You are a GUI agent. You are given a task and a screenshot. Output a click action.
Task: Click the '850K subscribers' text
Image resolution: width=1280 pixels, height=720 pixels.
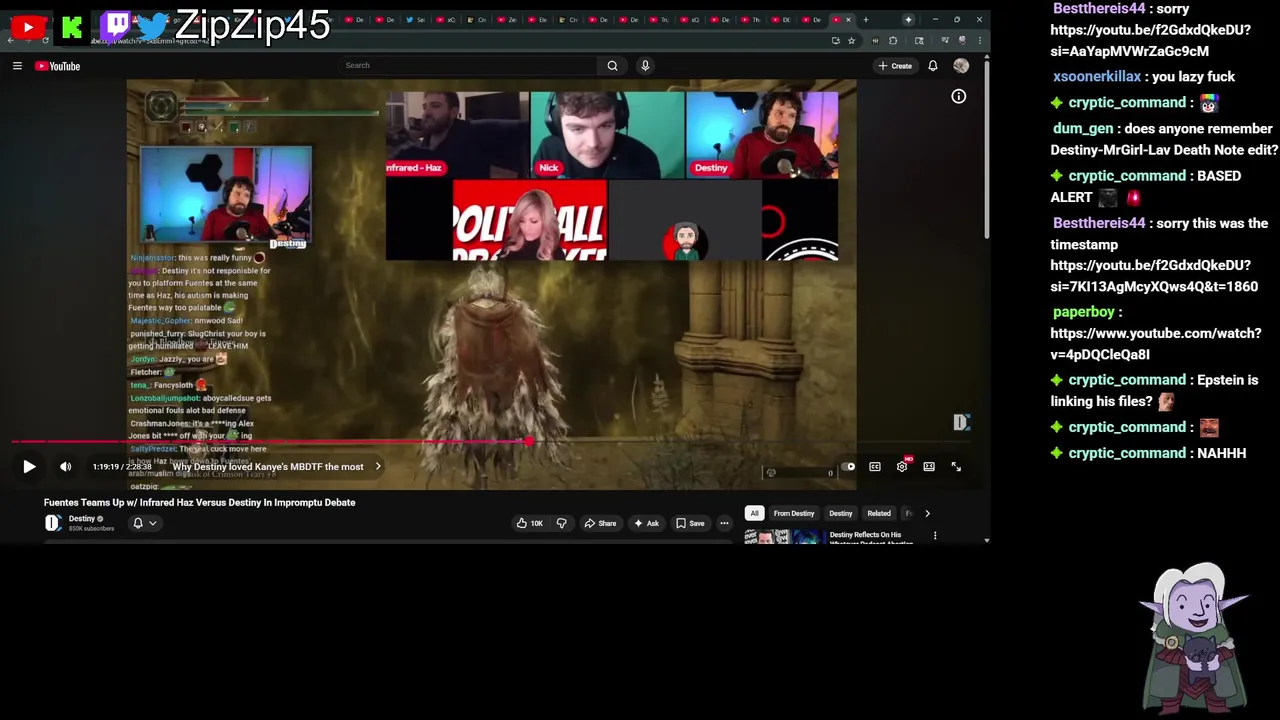coord(91,528)
